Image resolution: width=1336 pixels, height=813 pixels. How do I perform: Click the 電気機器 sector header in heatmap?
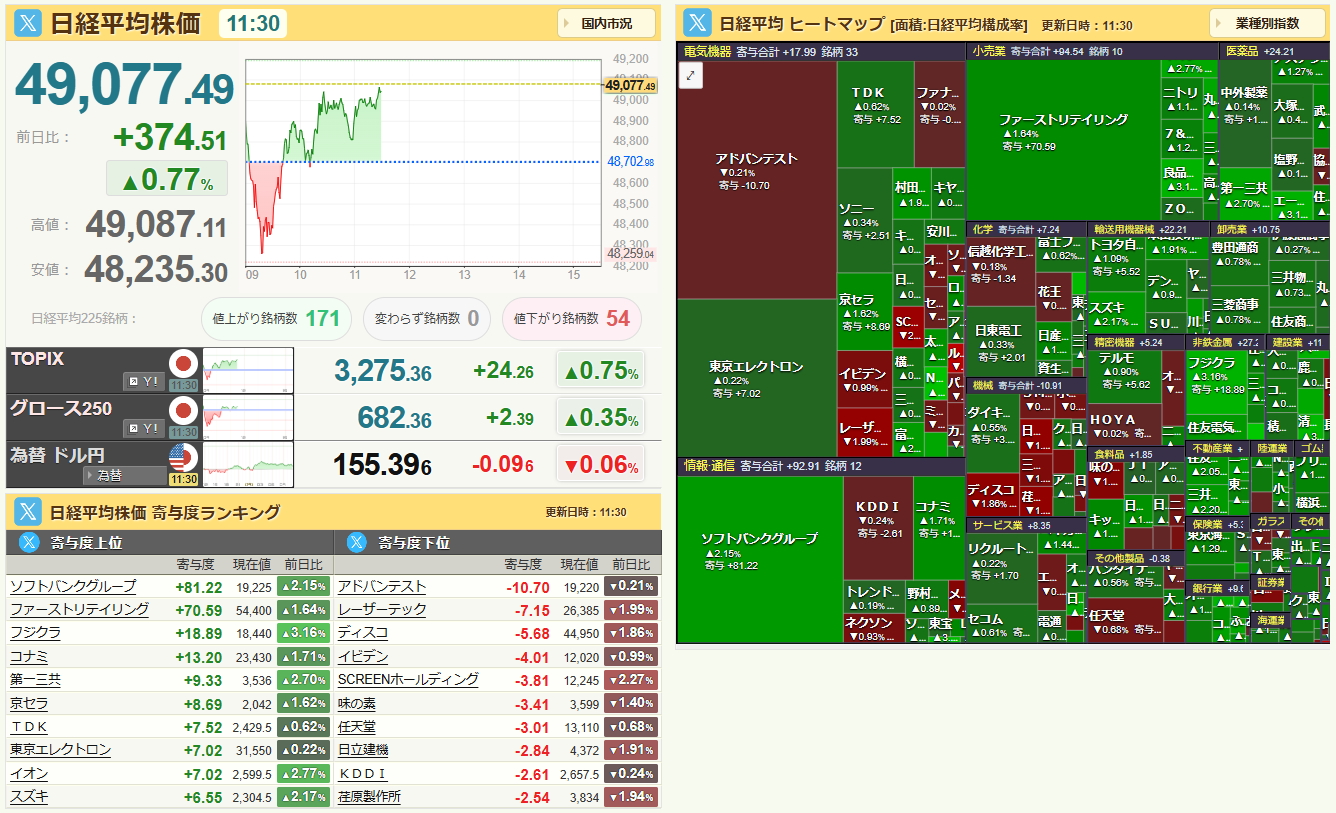705,51
